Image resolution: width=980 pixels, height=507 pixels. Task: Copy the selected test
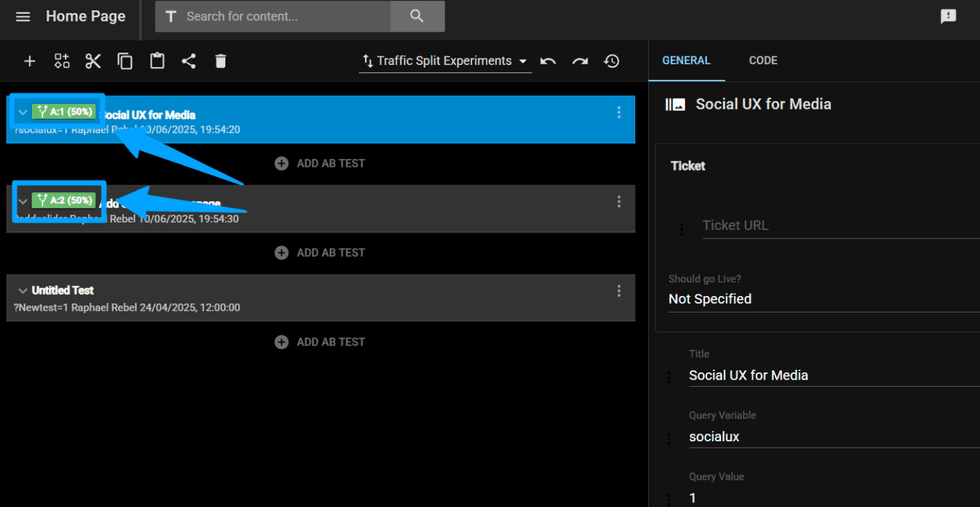click(x=125, y=61)
